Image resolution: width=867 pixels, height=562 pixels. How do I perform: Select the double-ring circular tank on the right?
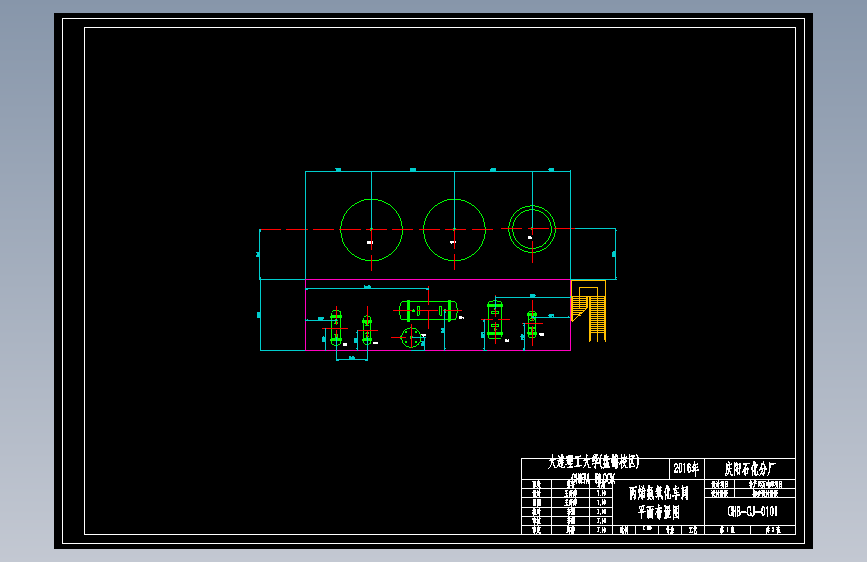[532, 229]
